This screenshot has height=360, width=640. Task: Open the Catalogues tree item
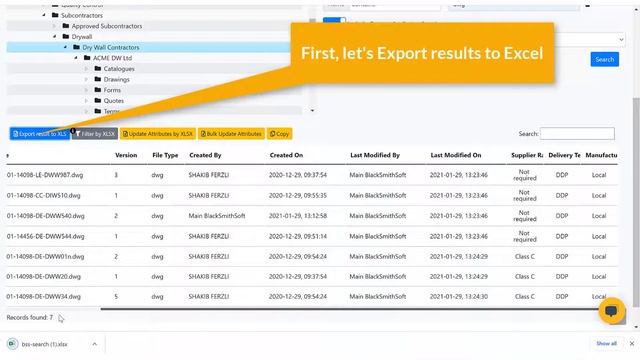click(x=119, y=69)
